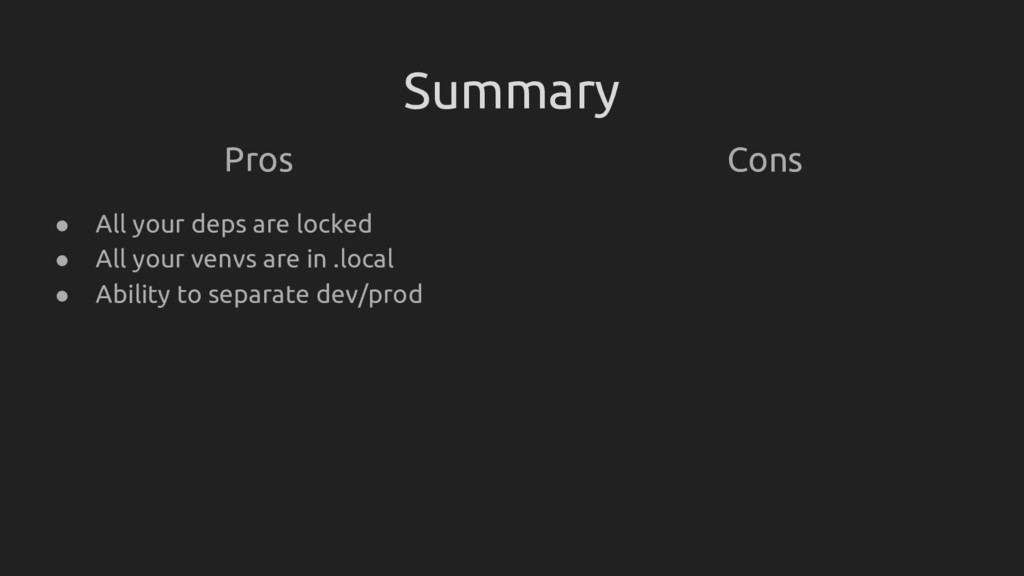The height and width of the screenshot is (576, 1024).
Task: Click the bullet before 'All your deps are locked'
Action: point(61,224)
